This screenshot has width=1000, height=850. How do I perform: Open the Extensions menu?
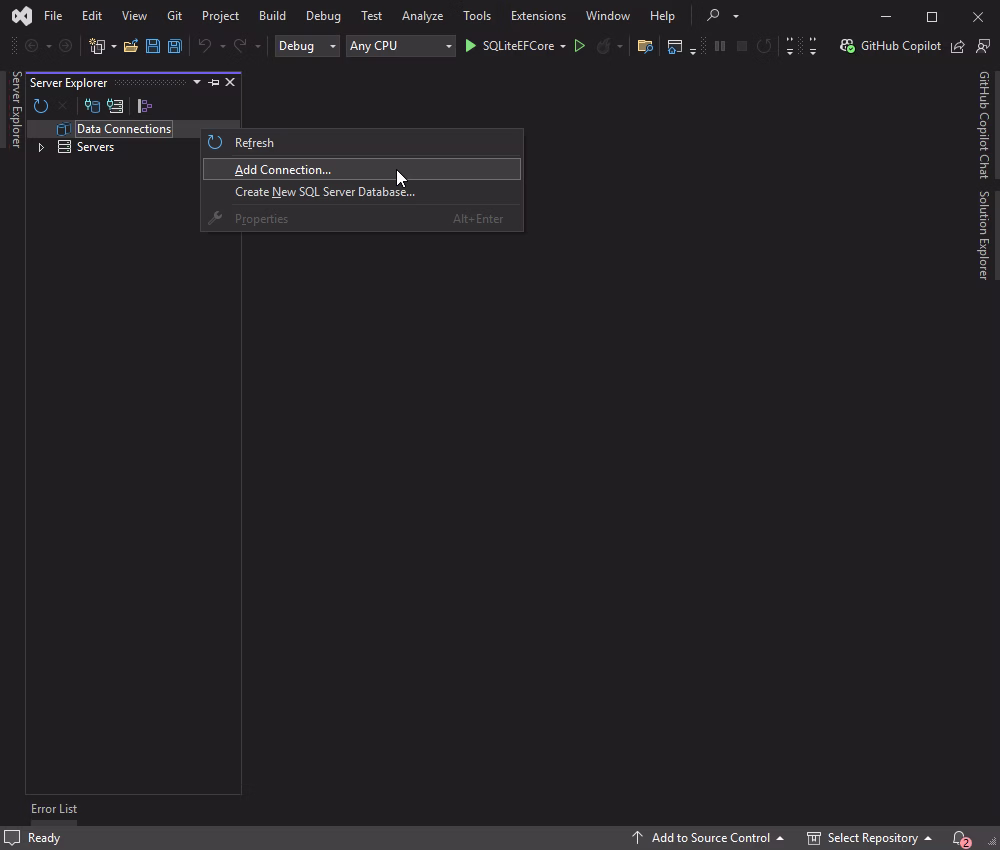538,15
